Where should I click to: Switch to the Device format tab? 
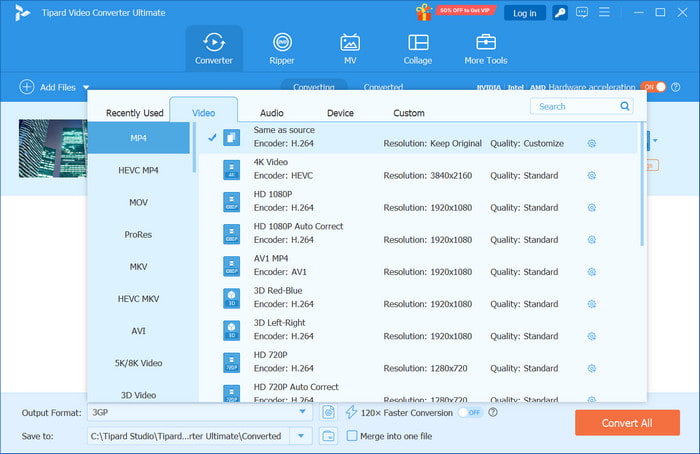(x=340, y=113)
